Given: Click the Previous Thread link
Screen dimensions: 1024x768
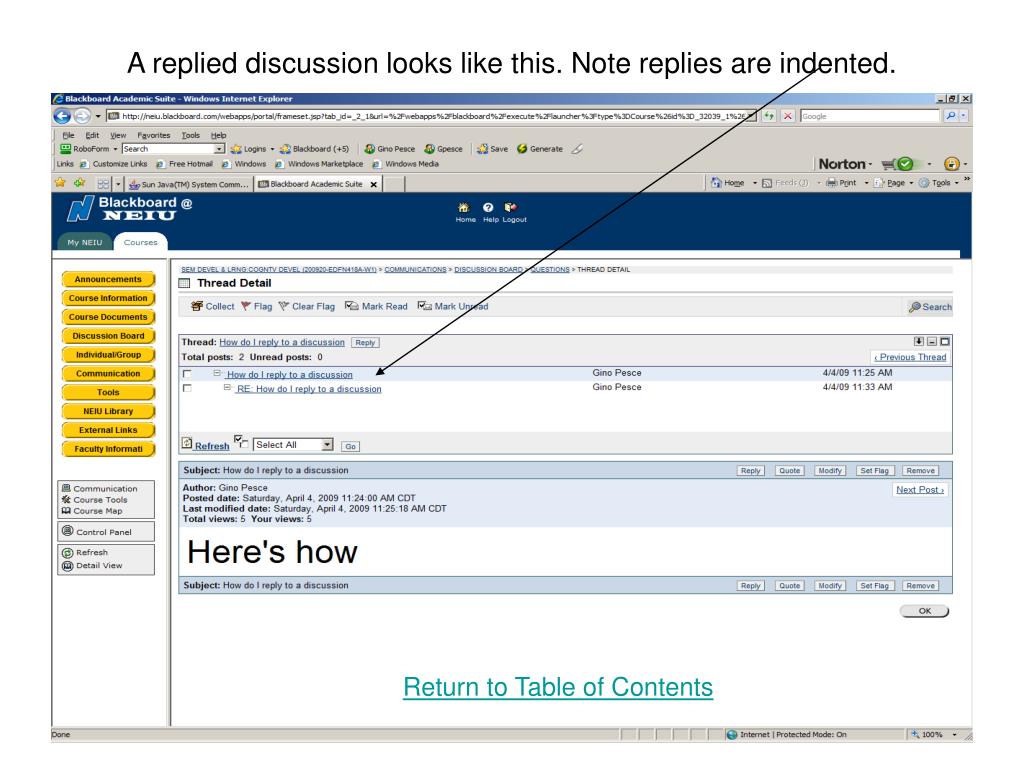Looking at the screenshot, I should tap(910, 357).
